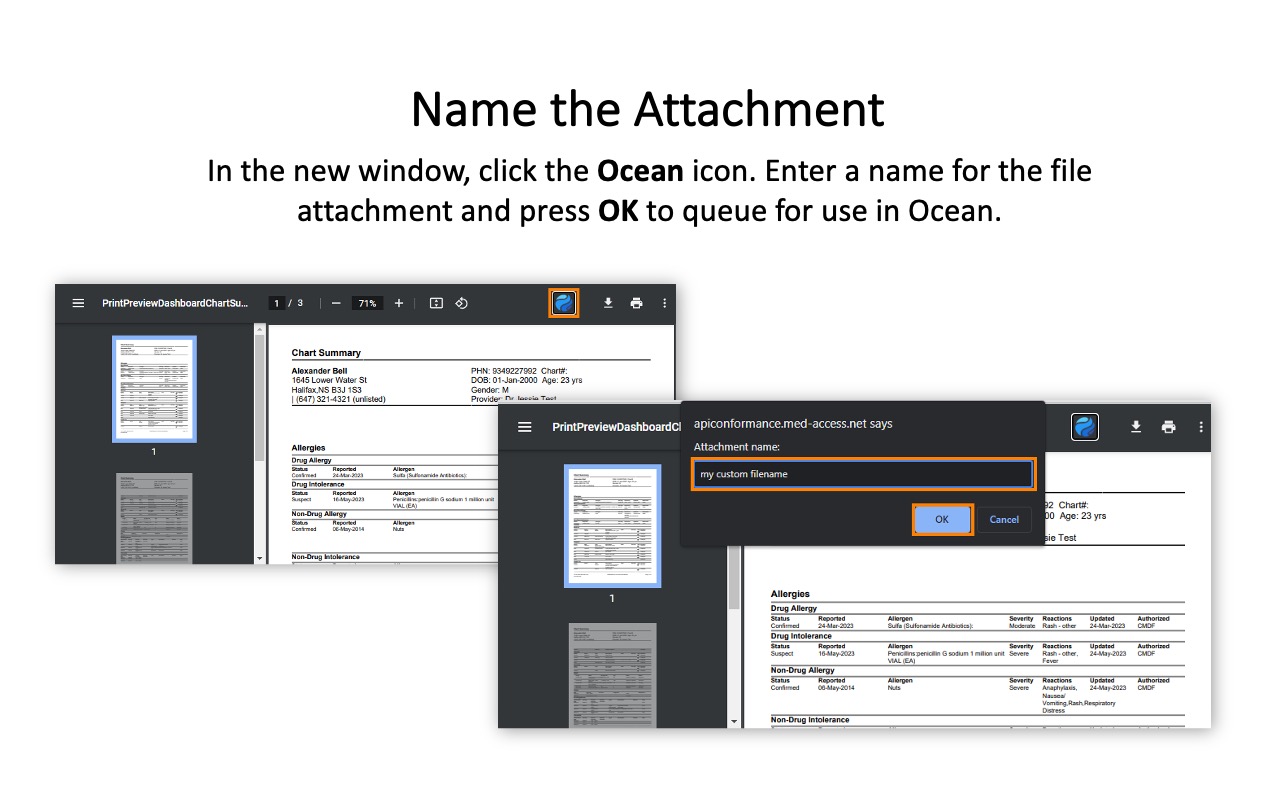The height and width of the screenshot is (800, 1280).
Task: Download PDF in left viewer window
Action: [608, 303]
